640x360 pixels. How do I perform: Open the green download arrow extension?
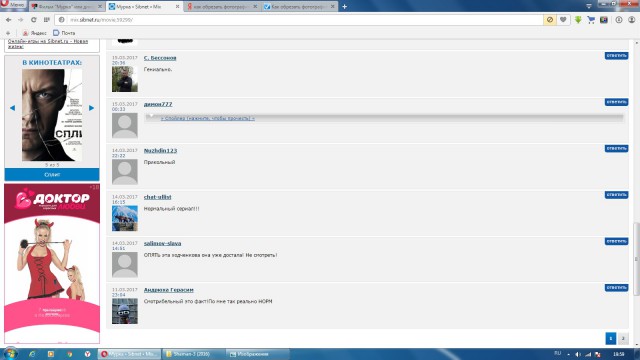[x=578, y=20]
